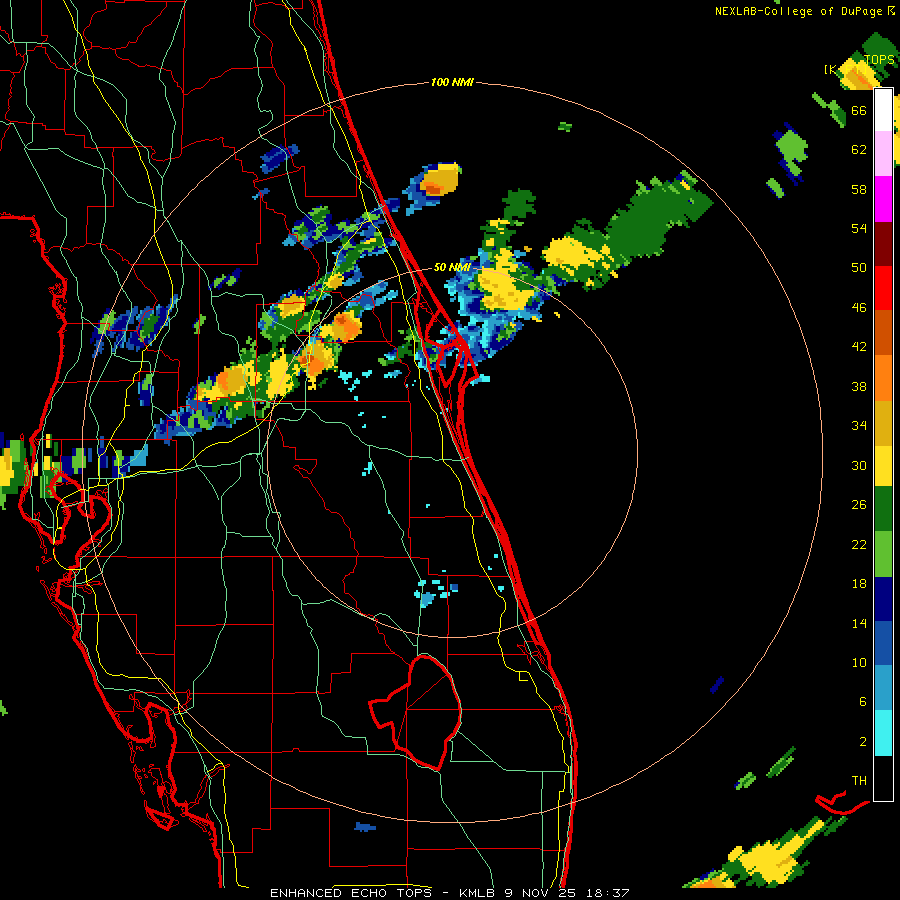Click the 14 value on the legend
Screen dimensions: 900x900
(x=859, y=623)
